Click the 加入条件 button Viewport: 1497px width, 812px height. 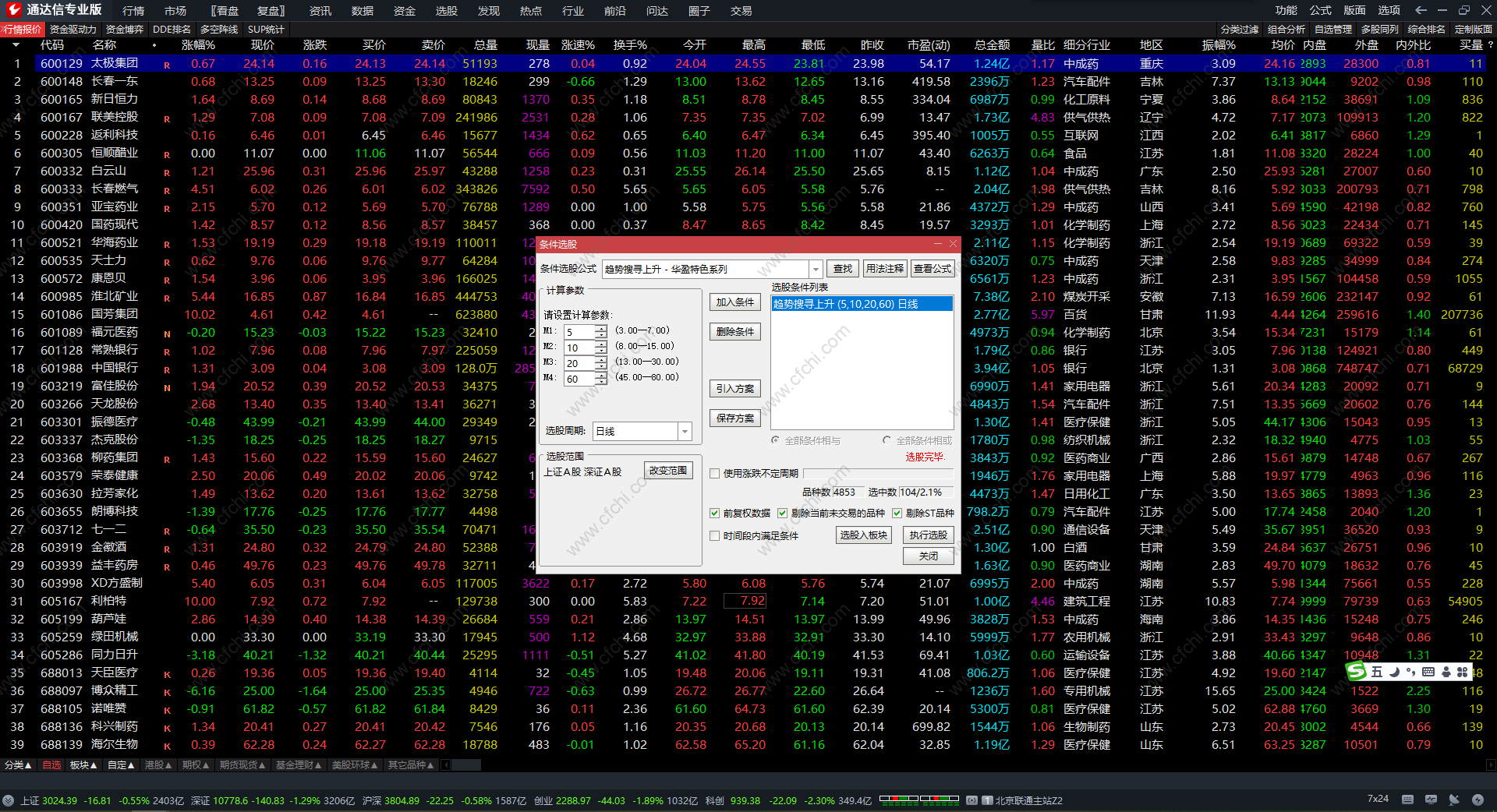pyautogui.click(x=734, y=302)
